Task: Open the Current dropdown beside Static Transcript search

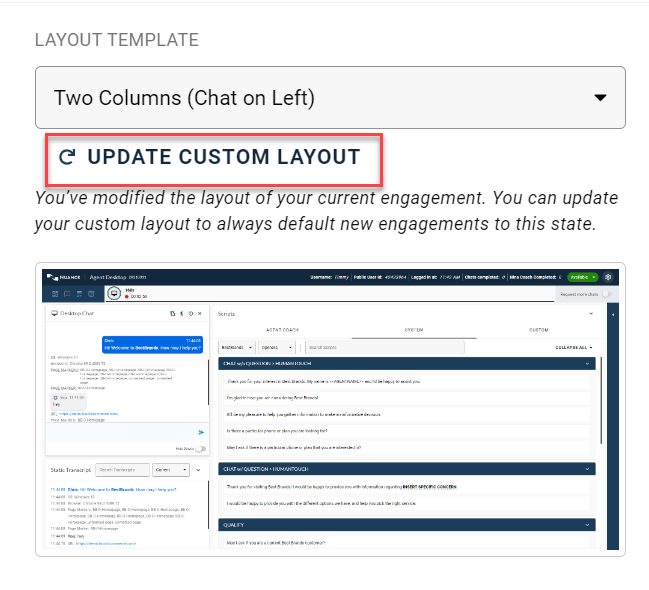Action: [x=171, y=470]
